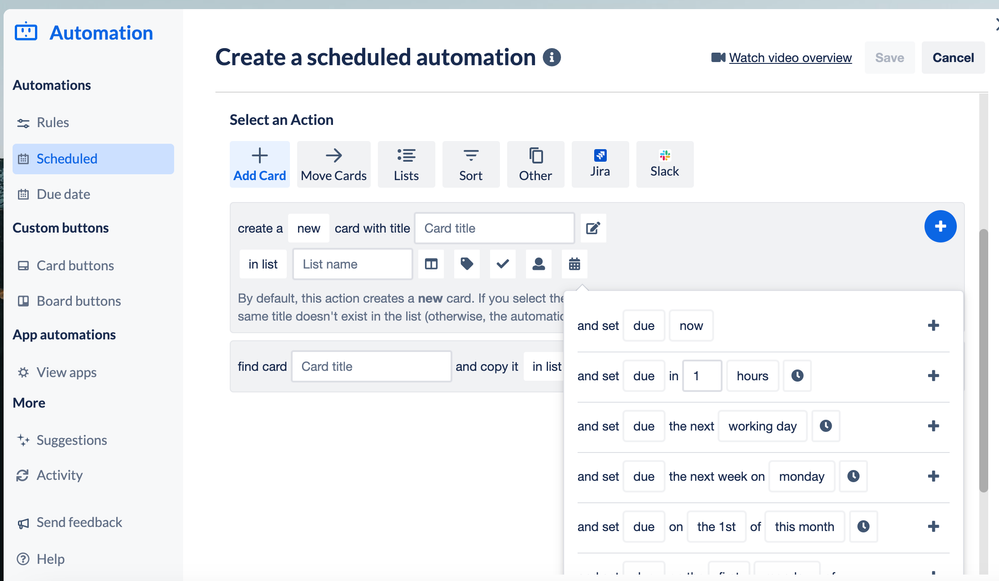This screenshot has height=581, width=999.
Task: Add the 'due now' option
Action: (x=933, y=326)
